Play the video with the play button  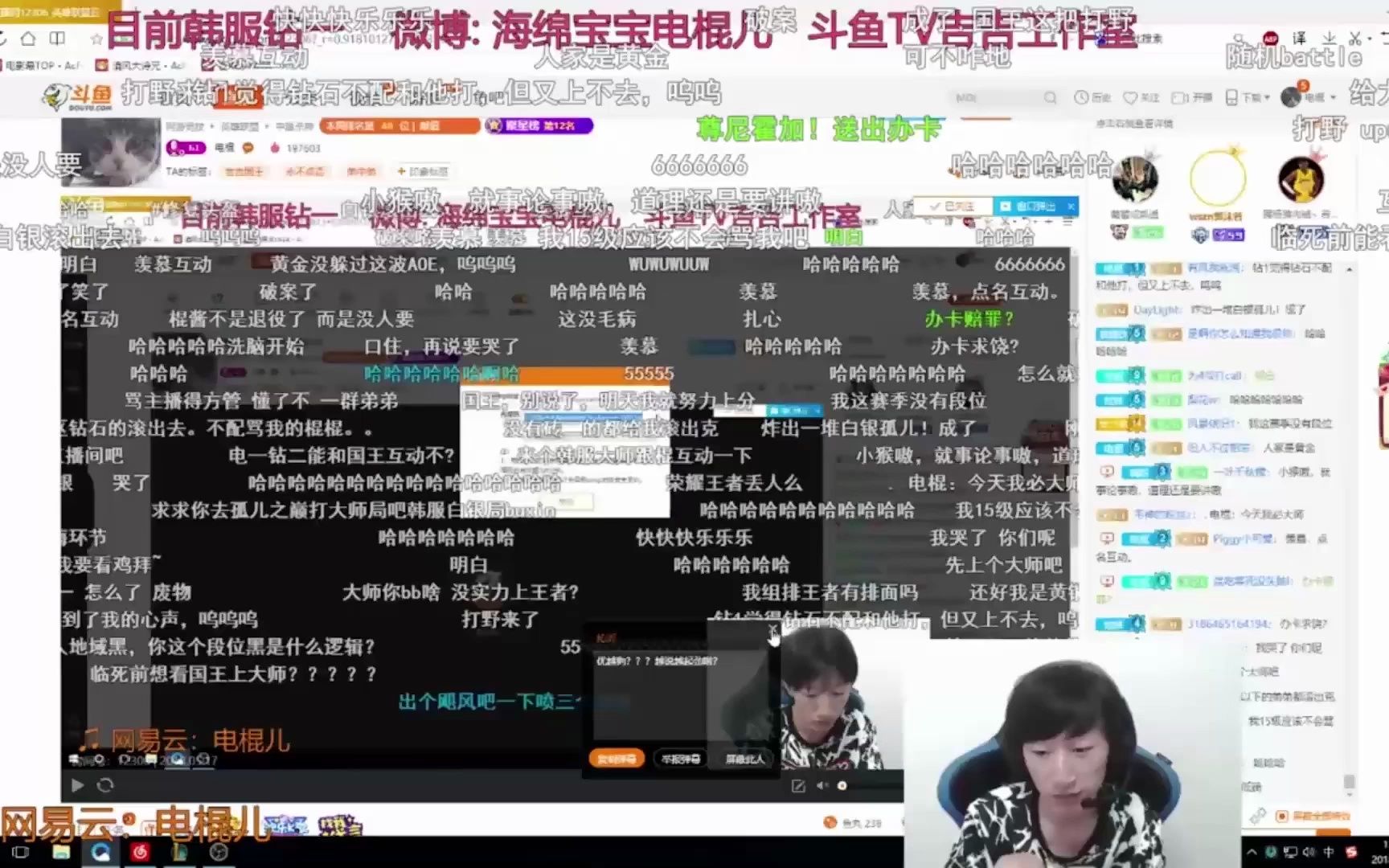click(x=77, y=785)
